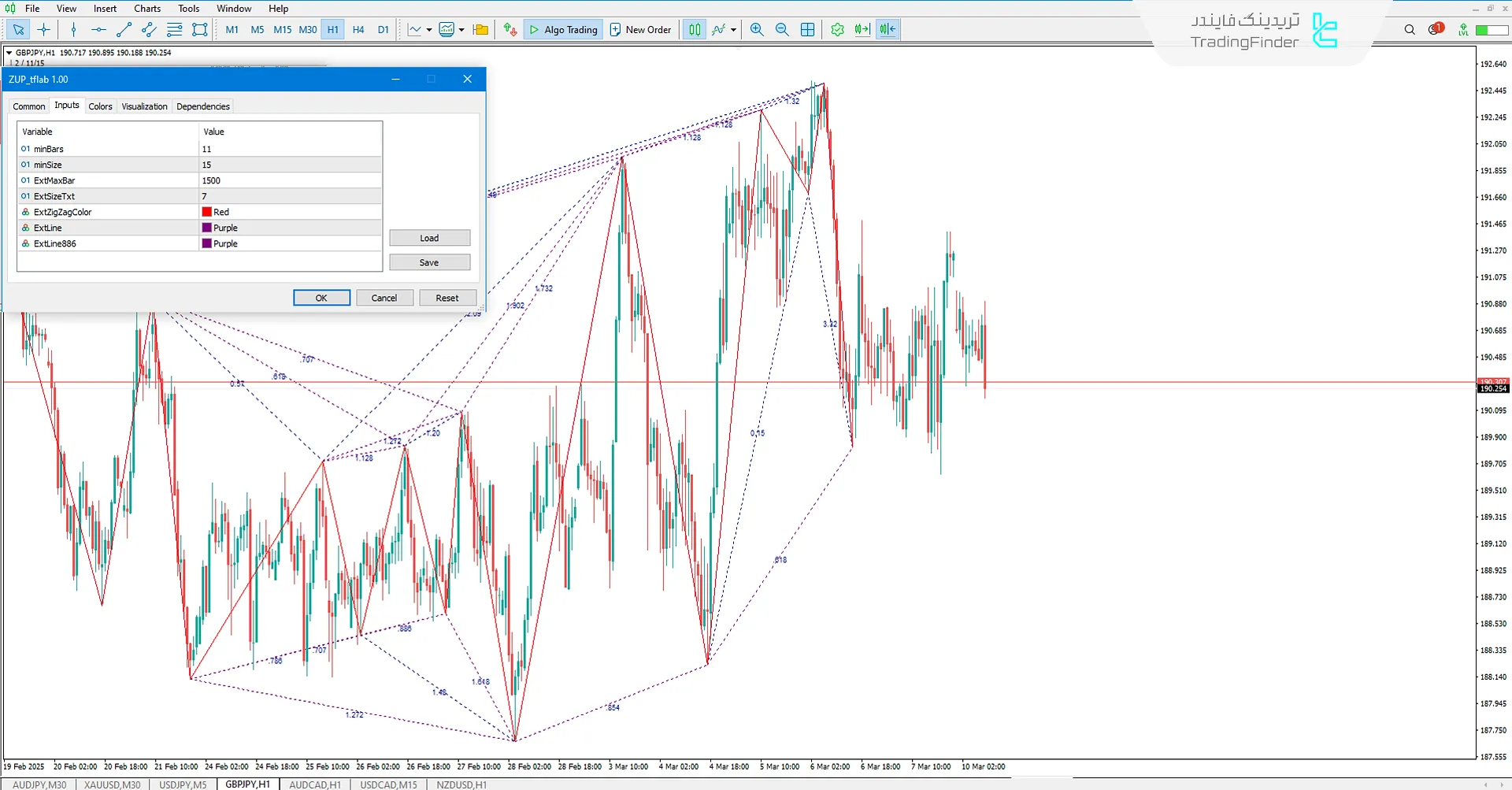Toggle Algo Trading on or off

coord(563,30)
